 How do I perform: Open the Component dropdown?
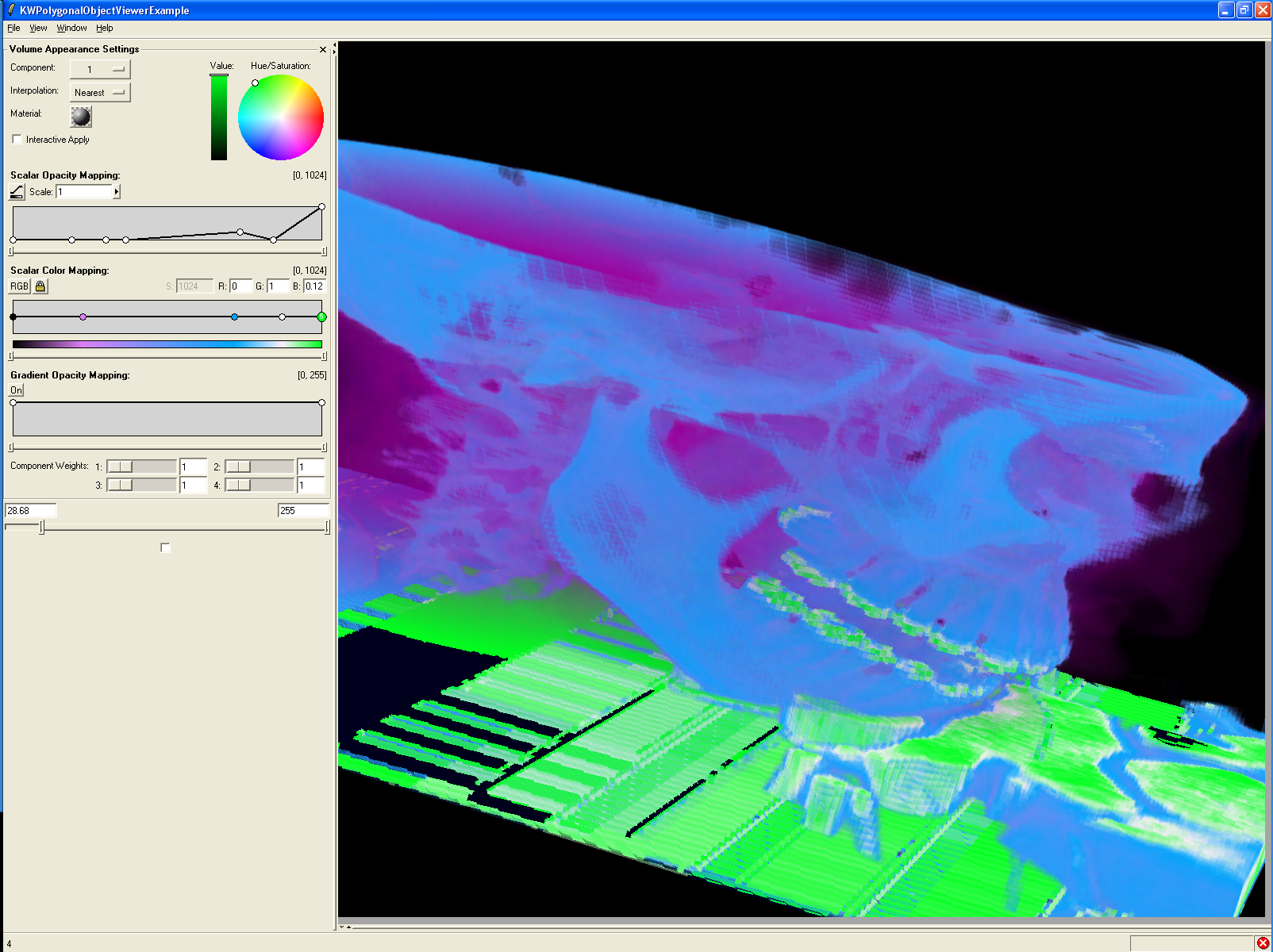pos(100,69)
